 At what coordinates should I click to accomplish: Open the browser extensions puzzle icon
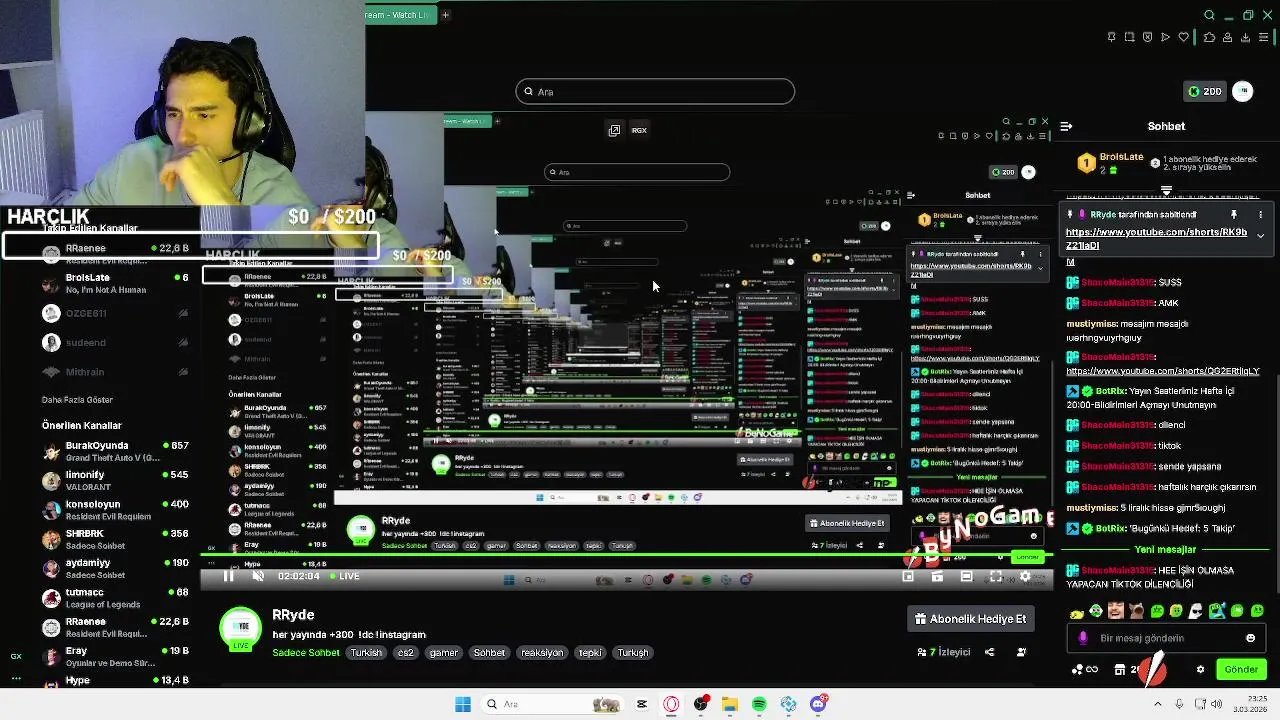[x=1209, y=37]
